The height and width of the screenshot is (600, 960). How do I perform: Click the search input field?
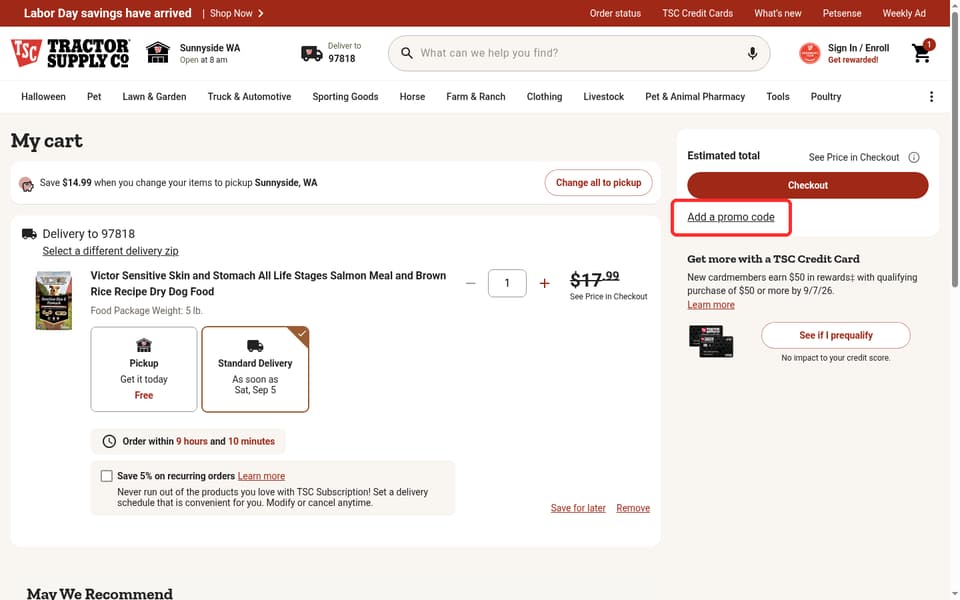coord(579,53)
